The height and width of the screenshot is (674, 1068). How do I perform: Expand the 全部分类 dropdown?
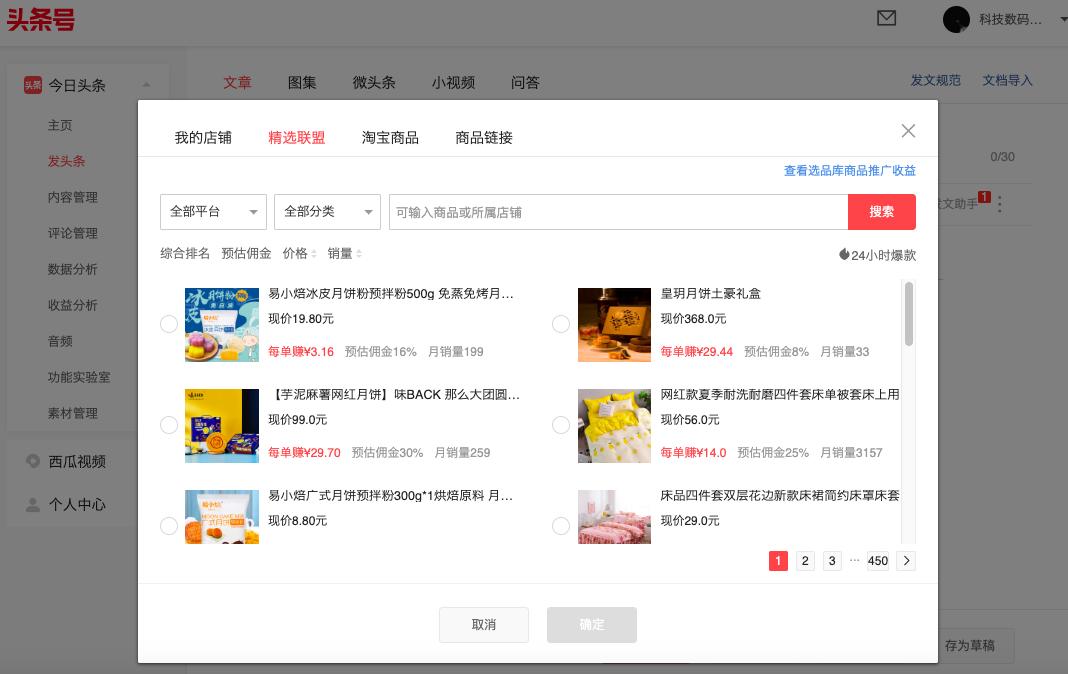click(x=327, y=212)
